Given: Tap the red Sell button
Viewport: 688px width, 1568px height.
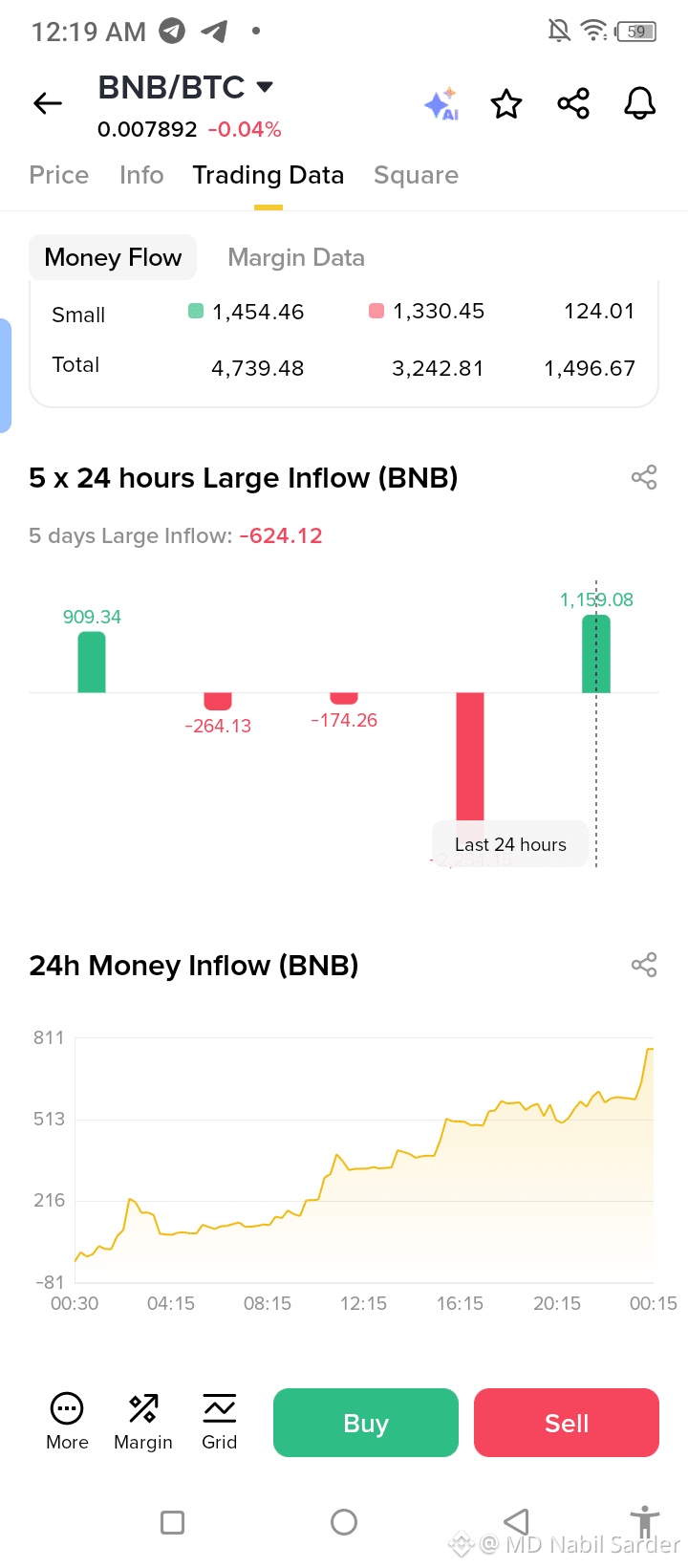Looking at the screenshot, I should [567, 1423].
